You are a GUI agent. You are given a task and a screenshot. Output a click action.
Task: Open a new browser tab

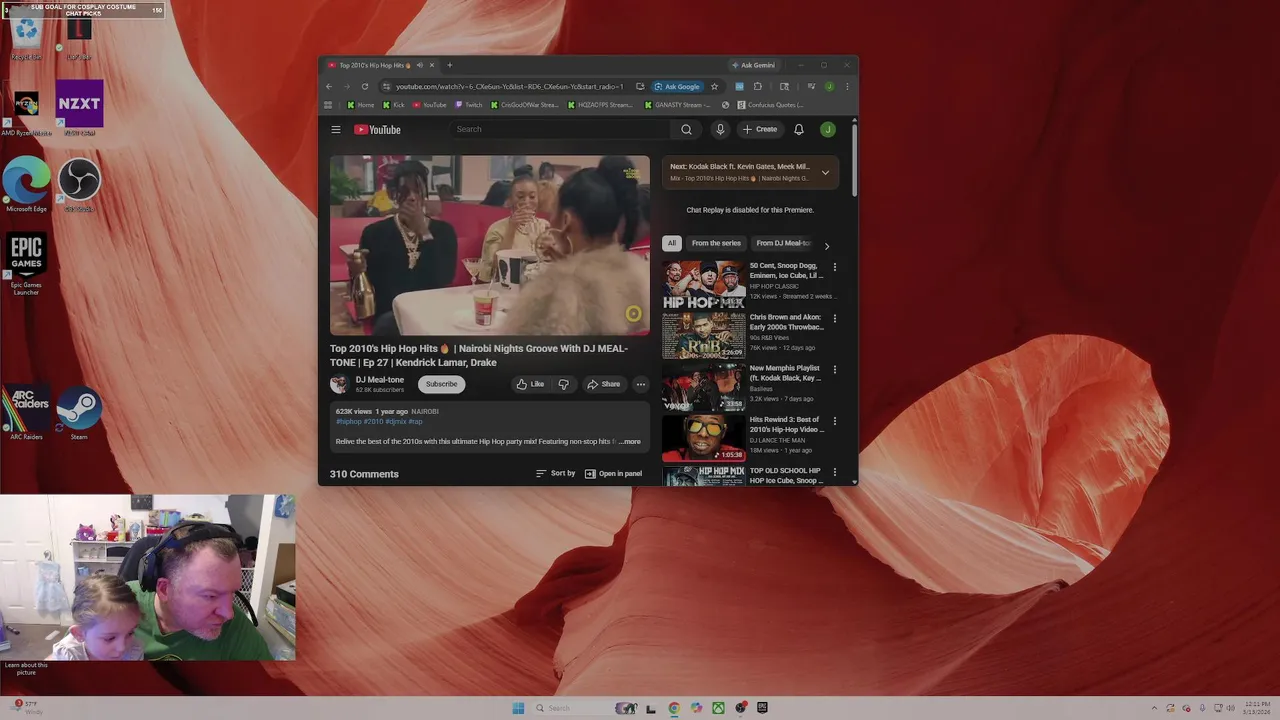449,65
